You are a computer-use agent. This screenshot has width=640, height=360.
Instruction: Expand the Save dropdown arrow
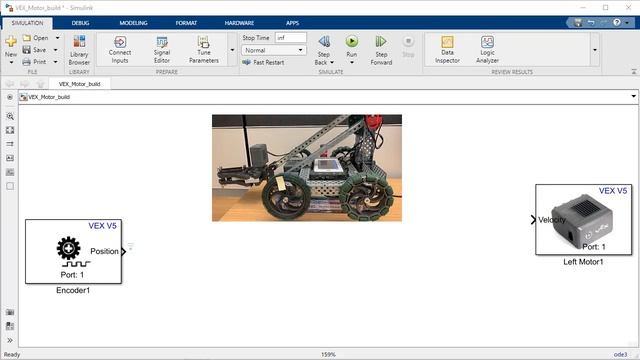(x=56, y=50)
